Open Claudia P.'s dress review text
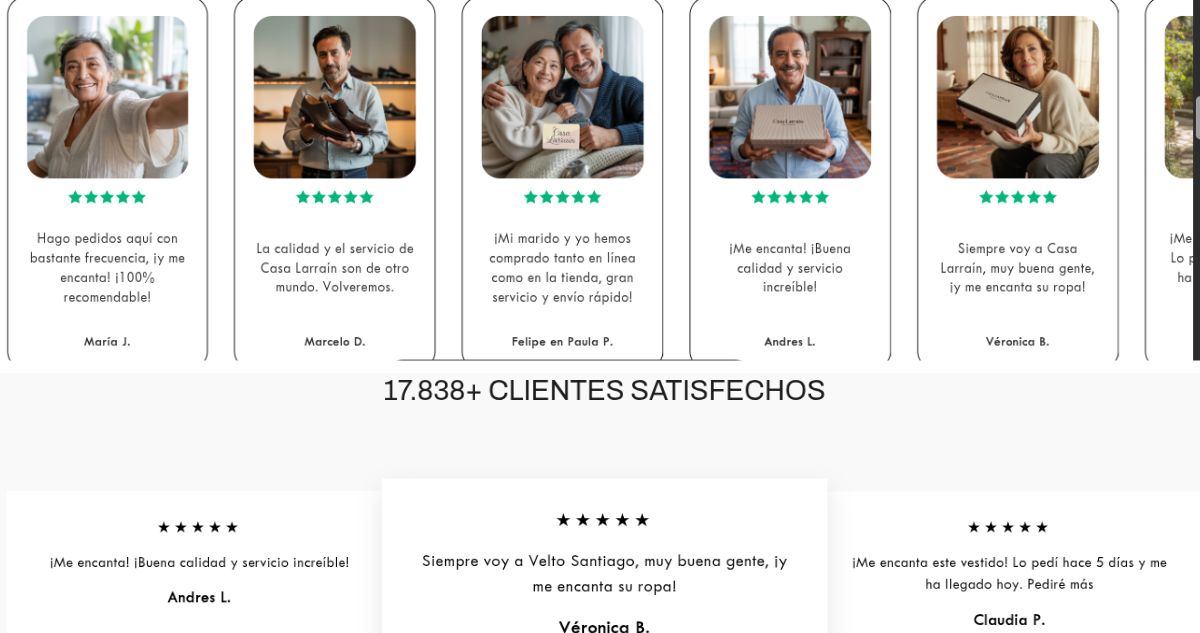 (x=1009, y=573)
